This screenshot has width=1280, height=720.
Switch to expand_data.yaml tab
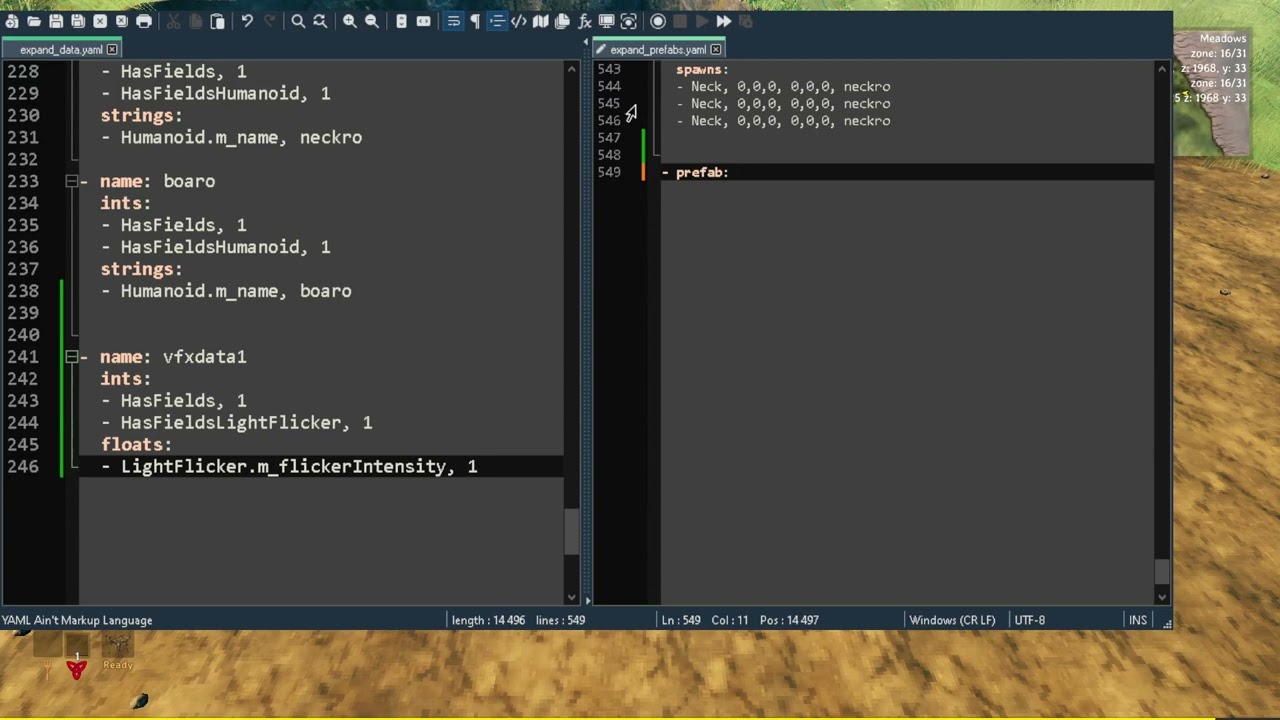point(61,50)
